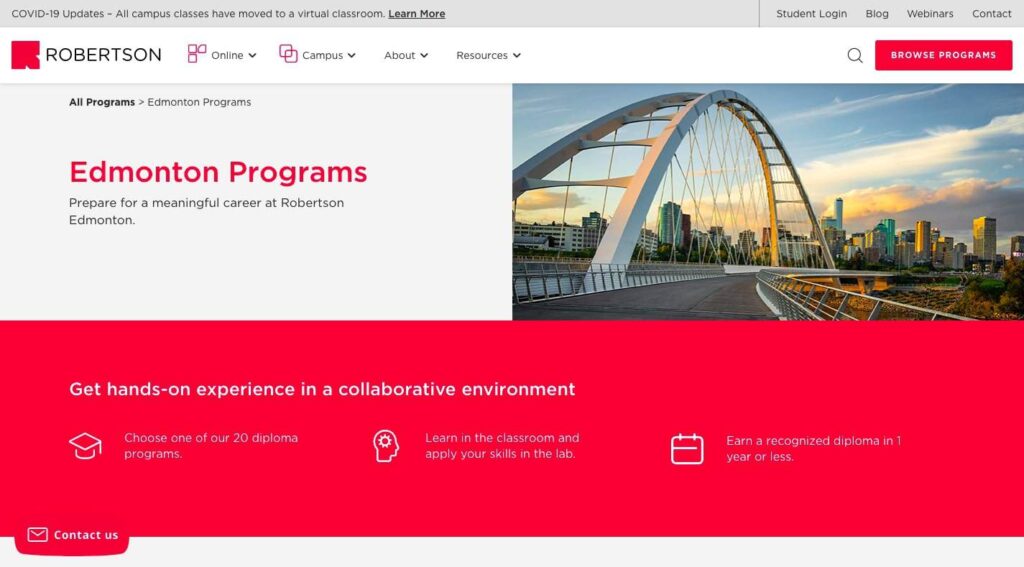
Task: Click the Edmonton bridge hero image
Action: click(768, 202)
